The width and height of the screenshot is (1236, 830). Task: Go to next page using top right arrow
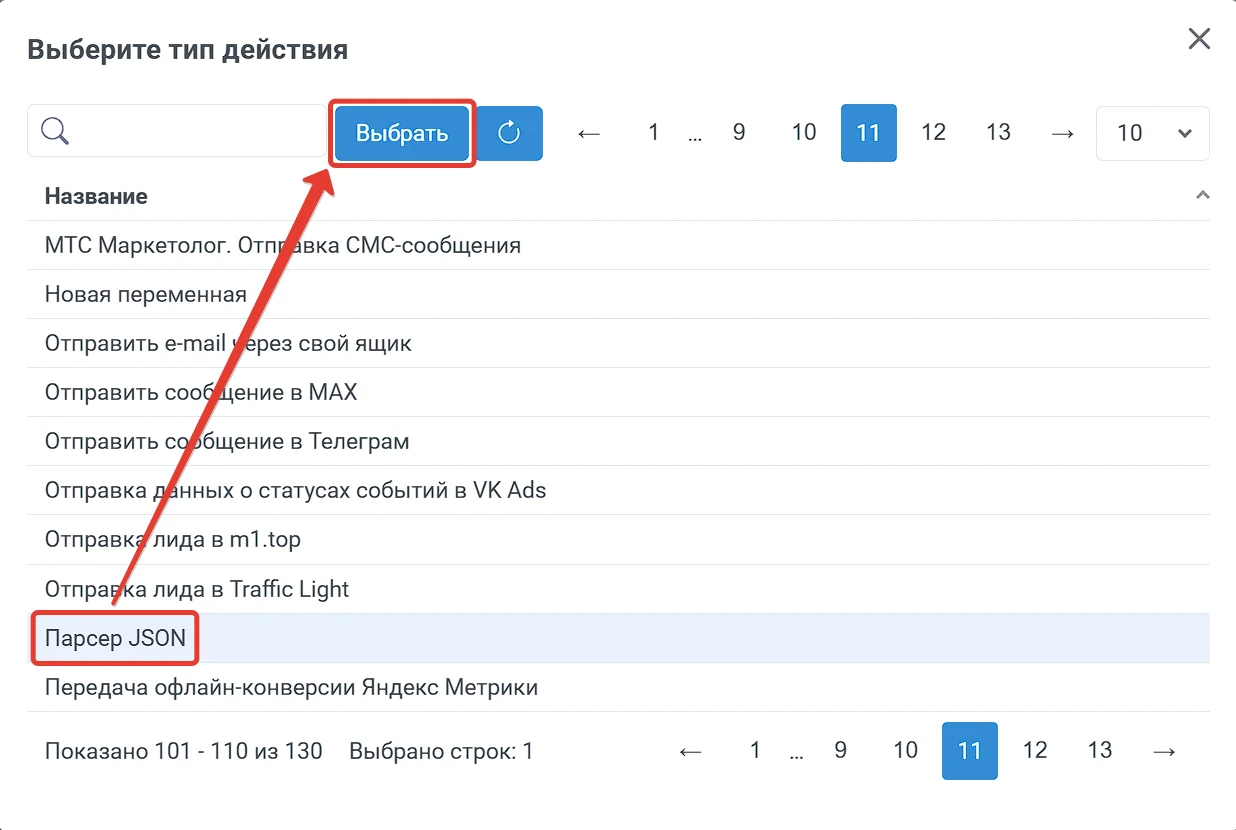[1063, 132]
